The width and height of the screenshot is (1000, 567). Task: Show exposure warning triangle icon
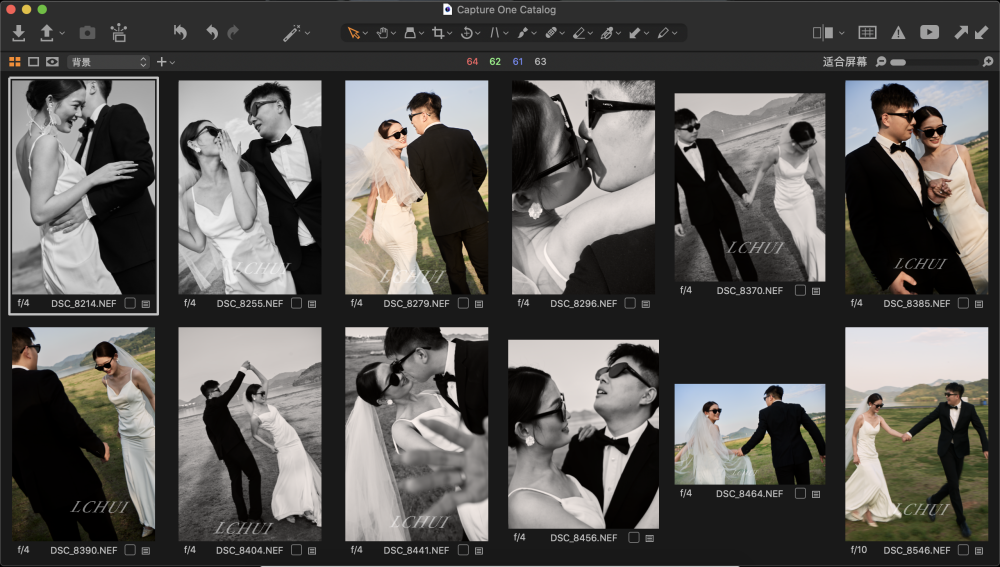(898, 33)
